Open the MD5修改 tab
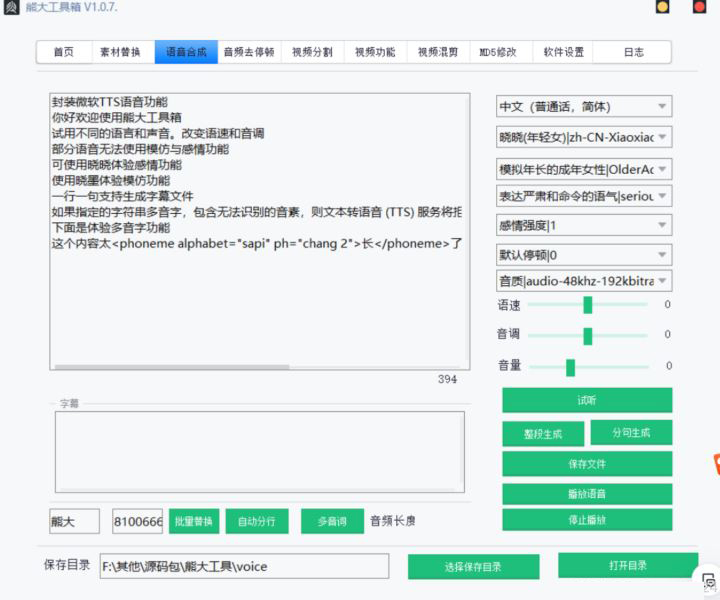The width and height of the screenshot is (720, 600). coord(499,52)
